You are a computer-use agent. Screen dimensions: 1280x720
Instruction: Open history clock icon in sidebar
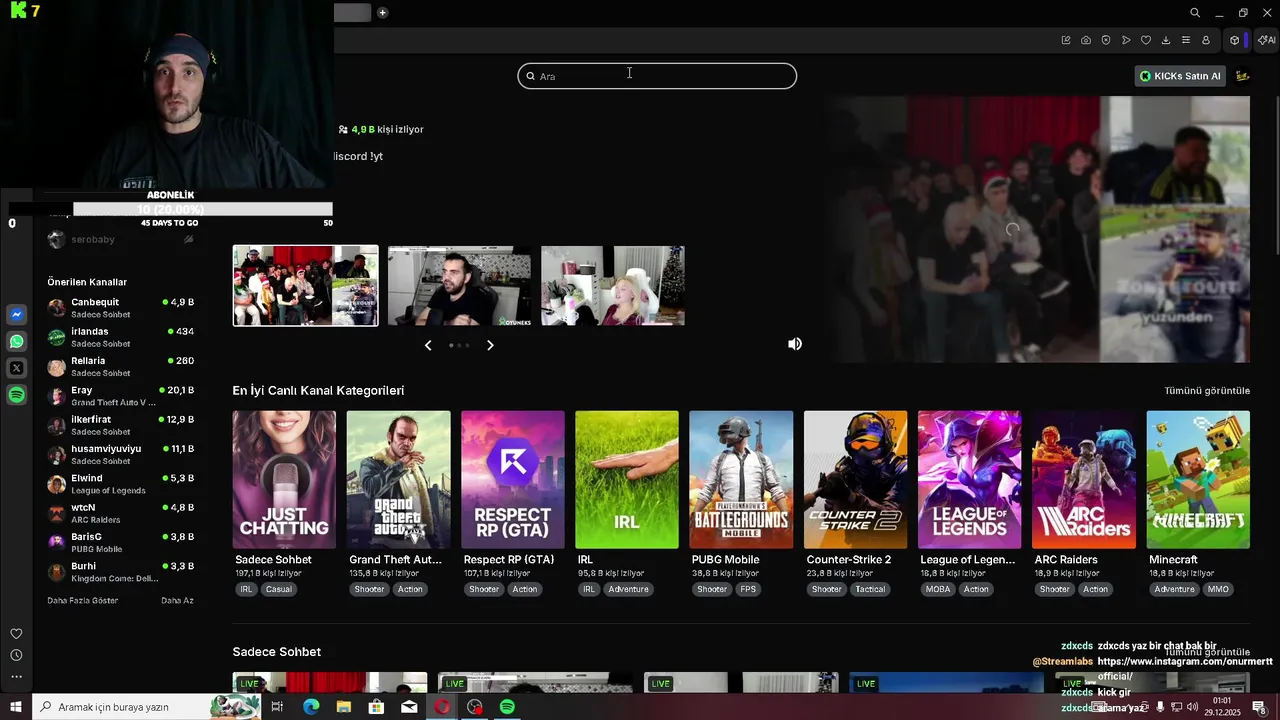(x=16, y=655)
